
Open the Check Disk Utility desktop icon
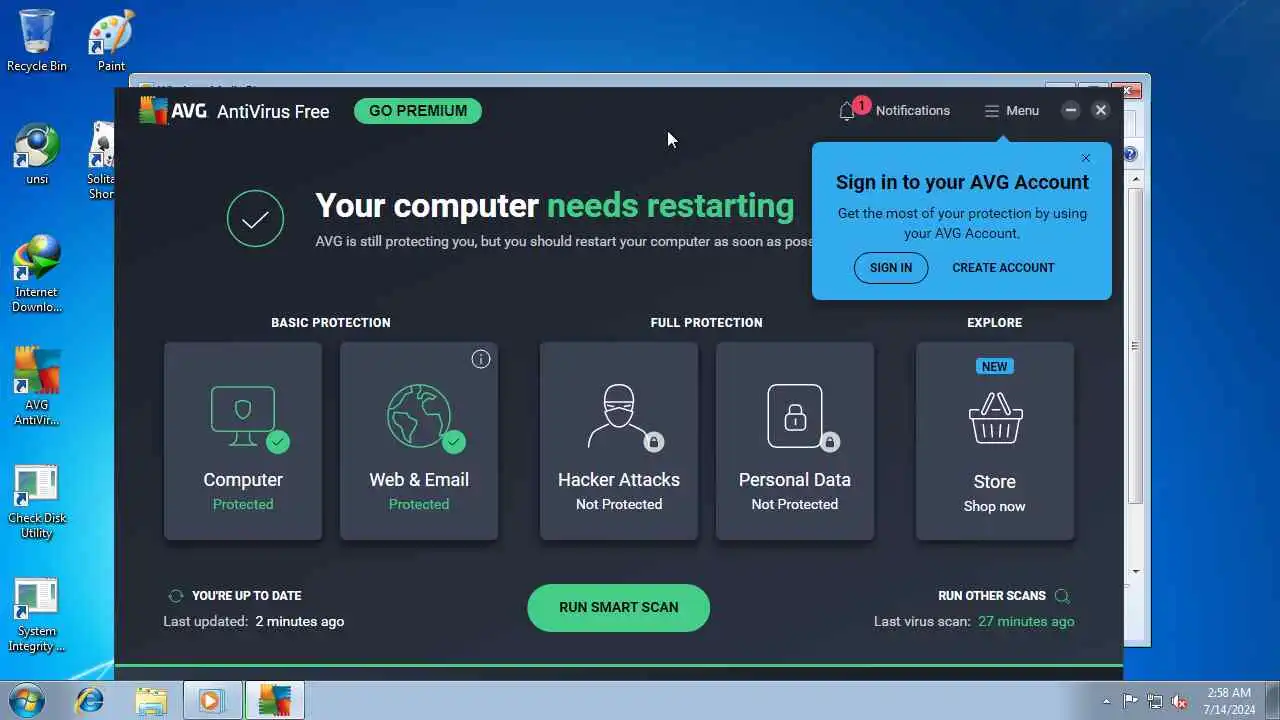pyautogui.click(x=37, y=502)
